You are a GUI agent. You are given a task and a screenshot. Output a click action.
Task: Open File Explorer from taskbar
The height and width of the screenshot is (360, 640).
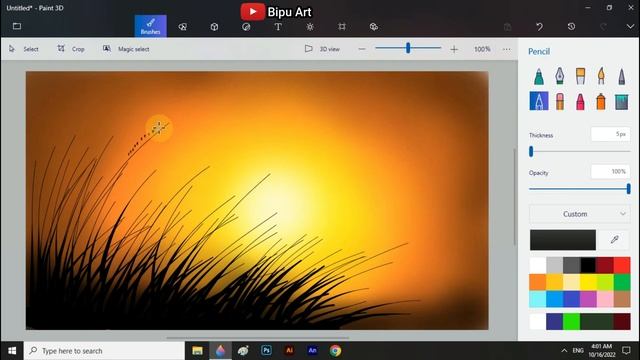pyautogui.click(x=198, y=351)
